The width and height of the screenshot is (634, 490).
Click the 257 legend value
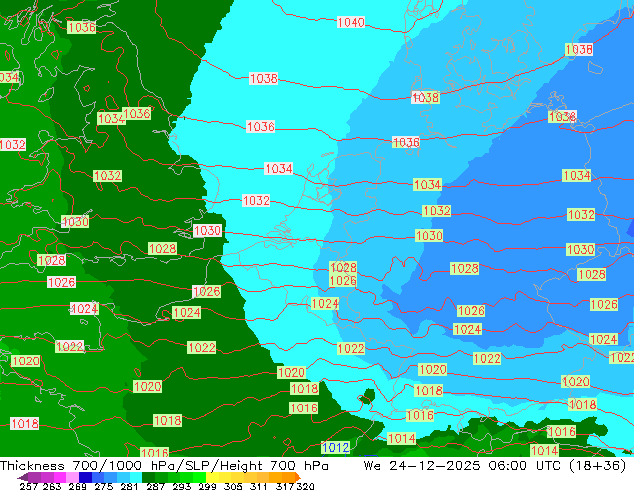[x=29, y=486]
